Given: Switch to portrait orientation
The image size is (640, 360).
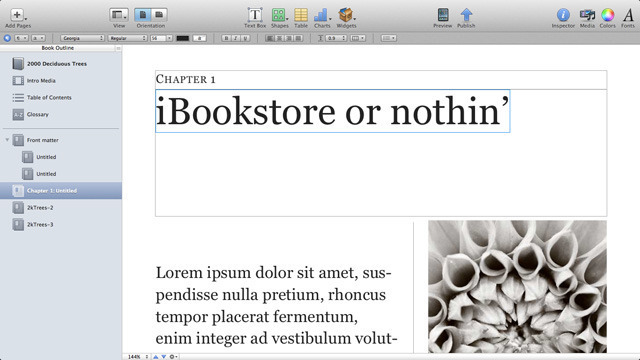Looking at the screenshot, I should (142, 15).
